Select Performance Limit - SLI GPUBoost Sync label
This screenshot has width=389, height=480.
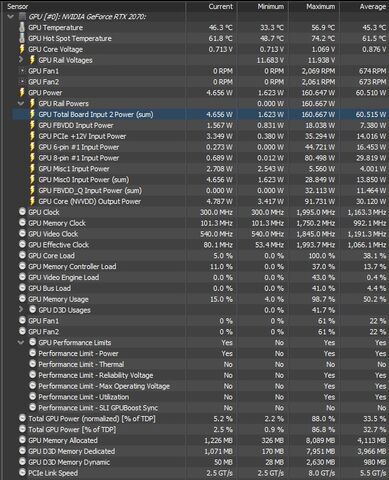pos(98,408)
